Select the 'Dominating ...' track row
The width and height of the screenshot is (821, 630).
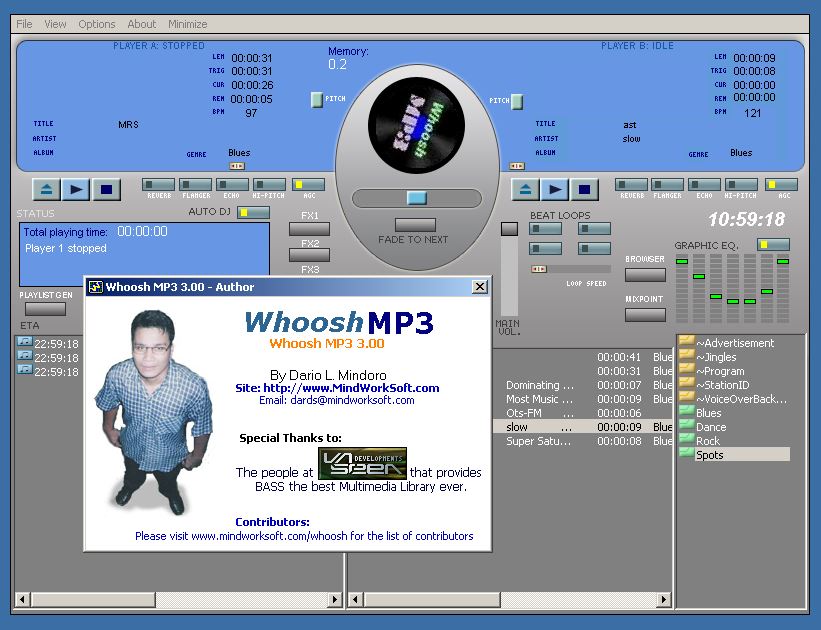(x=583, y=385)
